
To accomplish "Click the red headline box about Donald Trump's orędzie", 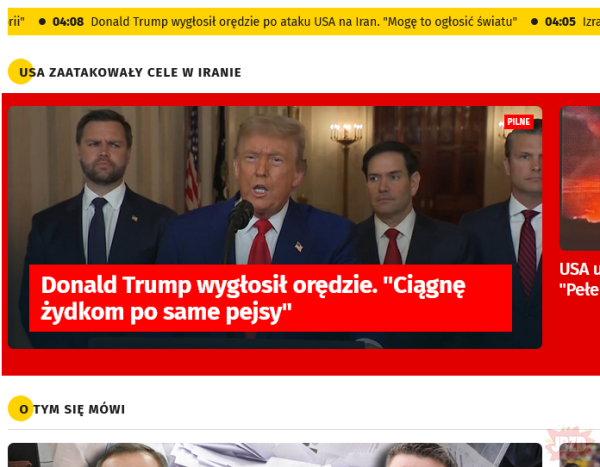I will click(x=271, y=298).
